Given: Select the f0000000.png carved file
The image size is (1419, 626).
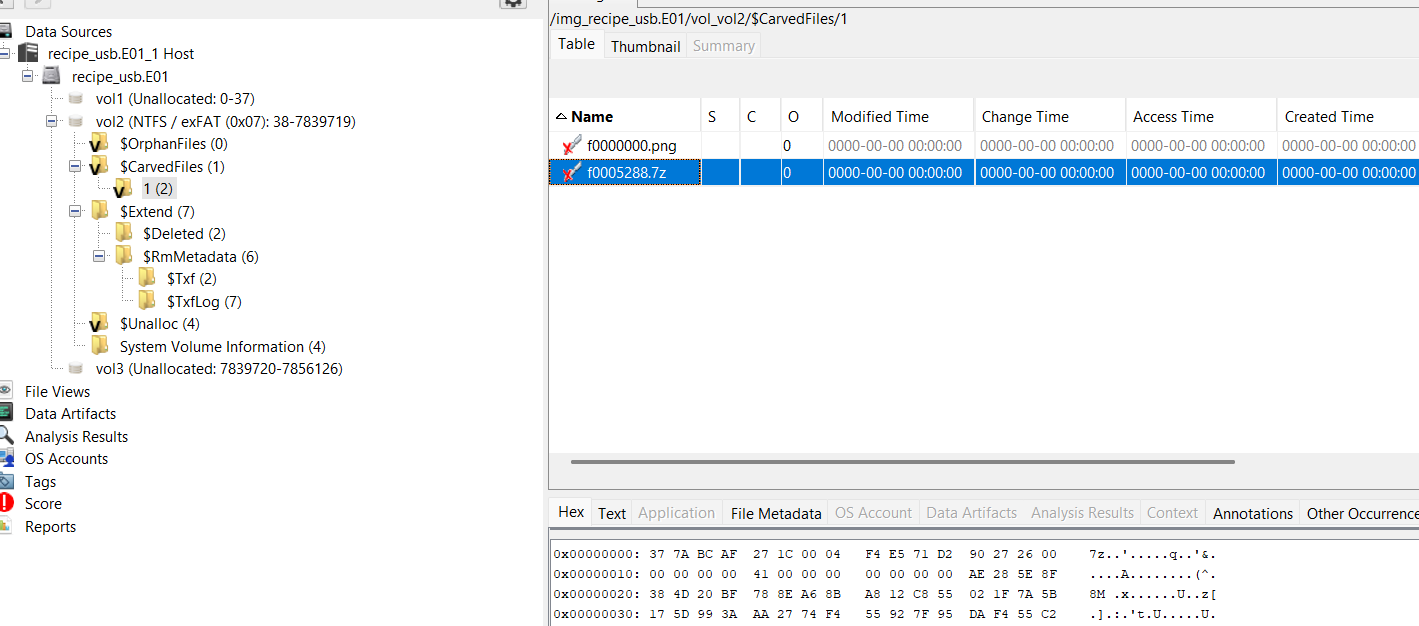Looking at the screenshot, I should (x=631, y=144).
